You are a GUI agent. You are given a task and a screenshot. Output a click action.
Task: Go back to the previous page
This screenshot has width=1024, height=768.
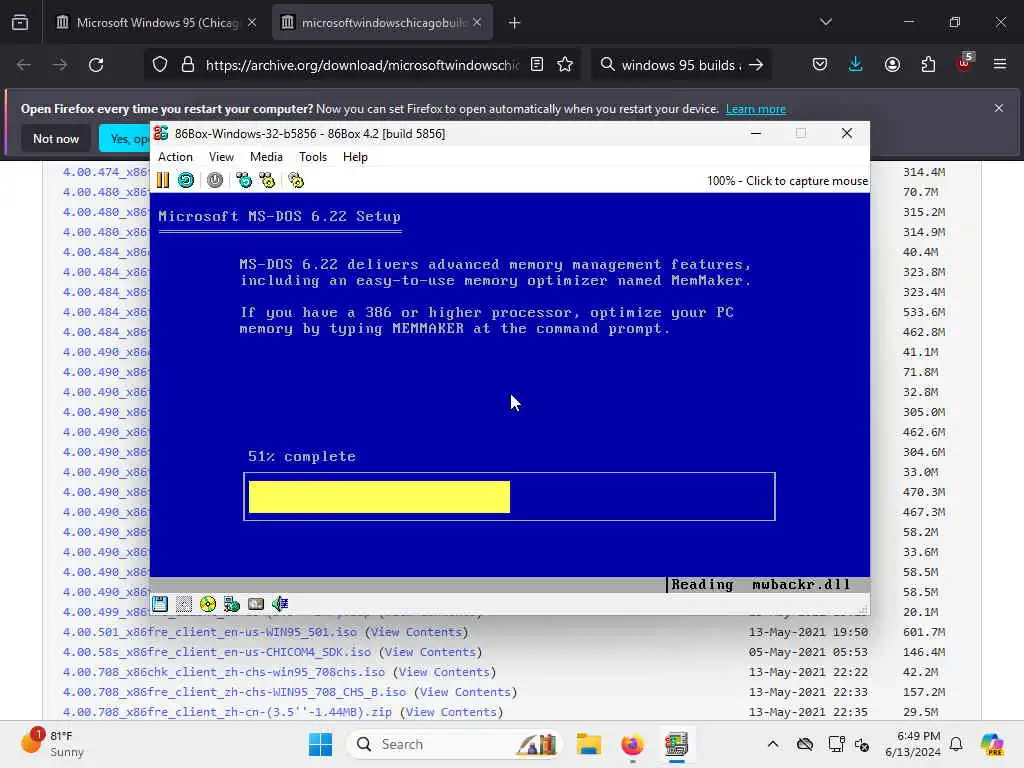(24, 65)
